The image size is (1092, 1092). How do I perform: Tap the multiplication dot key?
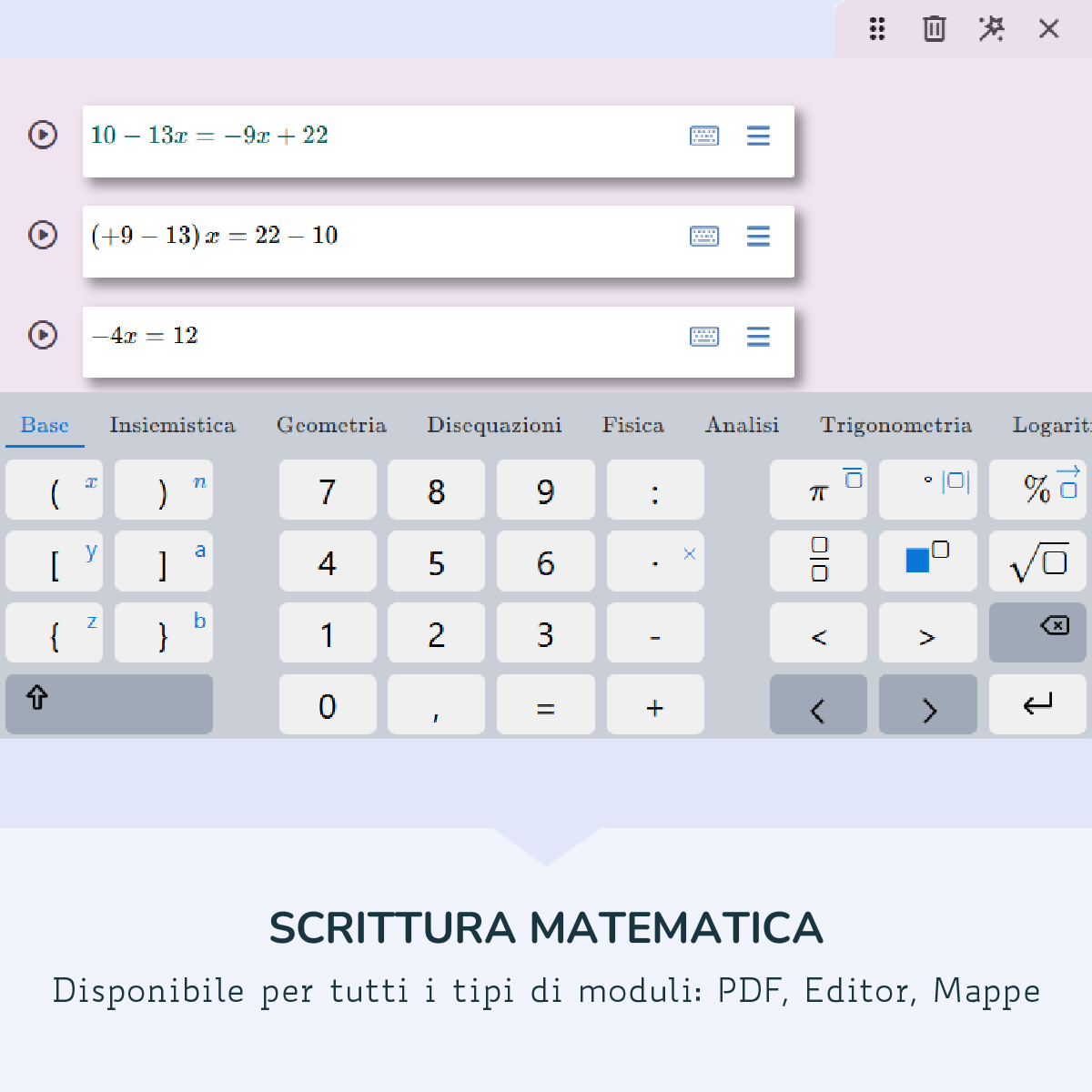(655, 561)
